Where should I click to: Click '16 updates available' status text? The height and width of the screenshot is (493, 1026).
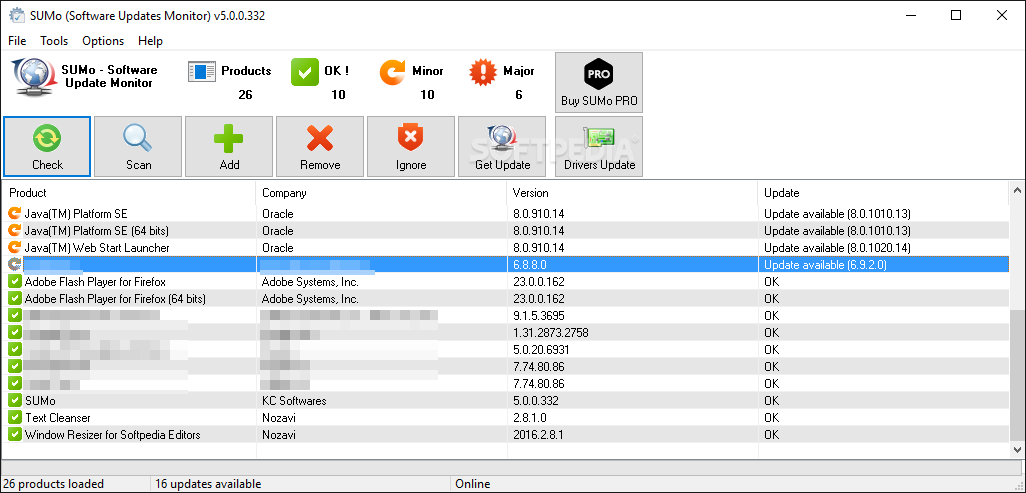pyautogui.click(x=208, y=484)
